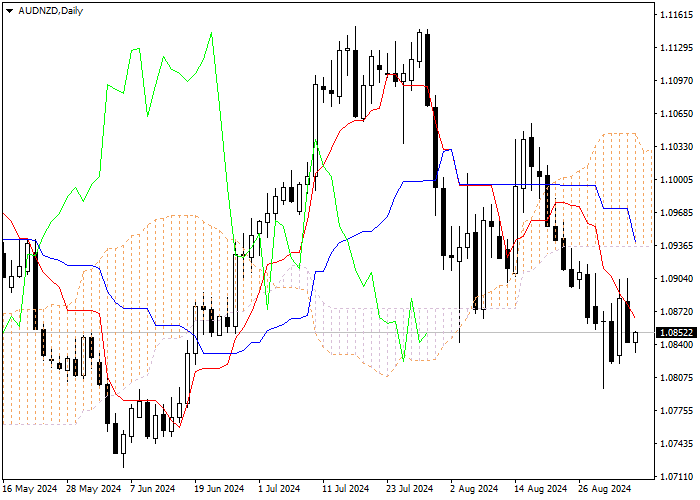
Task: Click the 23 Jul 2024 date label
Action: point(409,489)
